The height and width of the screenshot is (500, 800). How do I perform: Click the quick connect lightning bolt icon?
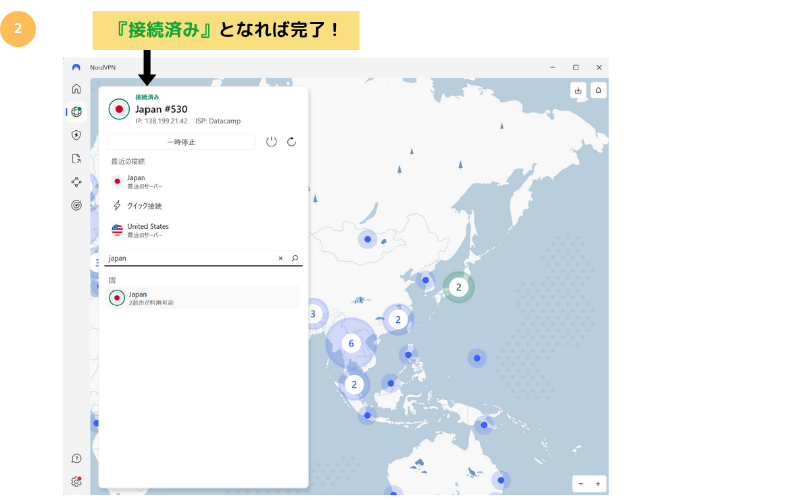point(117,206)
